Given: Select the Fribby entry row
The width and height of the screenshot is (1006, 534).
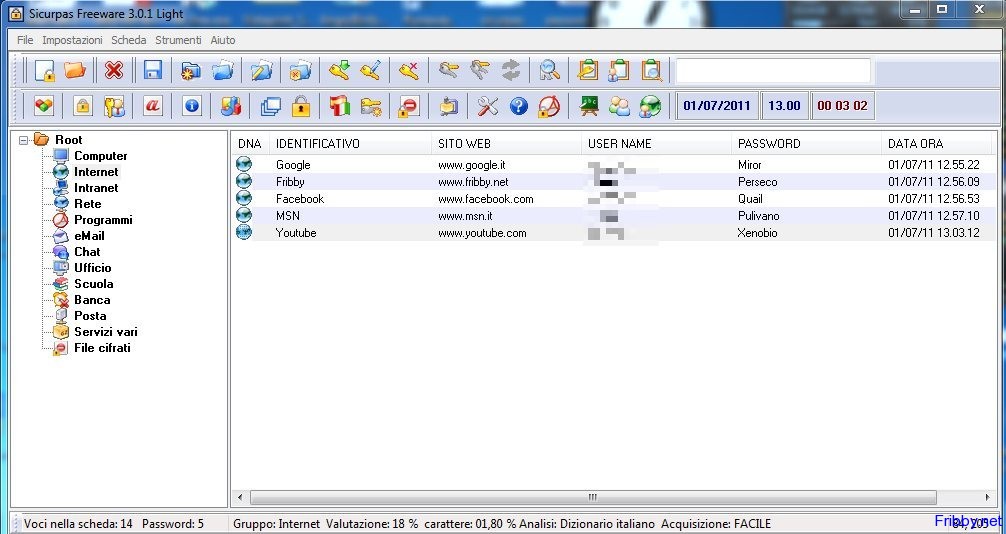Looking at the screenshot, I should pos(613,182).
